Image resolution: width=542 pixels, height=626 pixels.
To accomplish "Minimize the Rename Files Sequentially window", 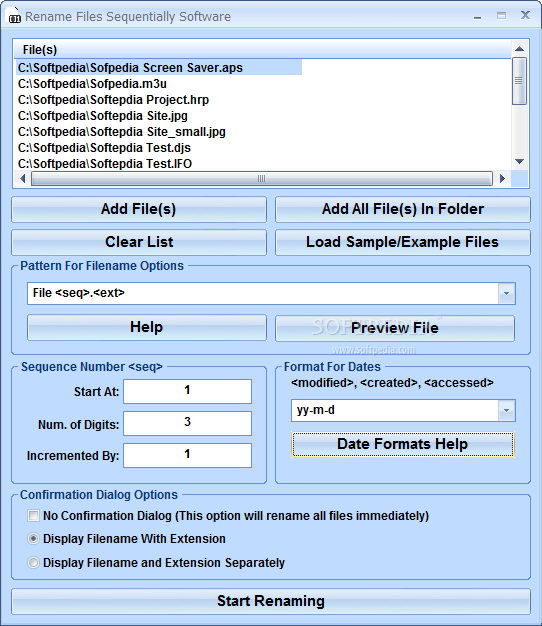I will click(477, 16).
